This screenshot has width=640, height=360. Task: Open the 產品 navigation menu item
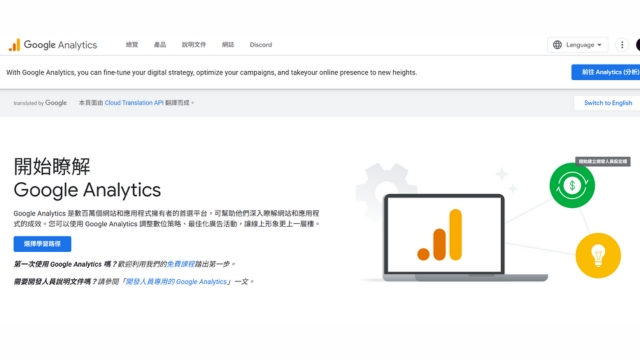pyautogui.click(x=160, y=45)
